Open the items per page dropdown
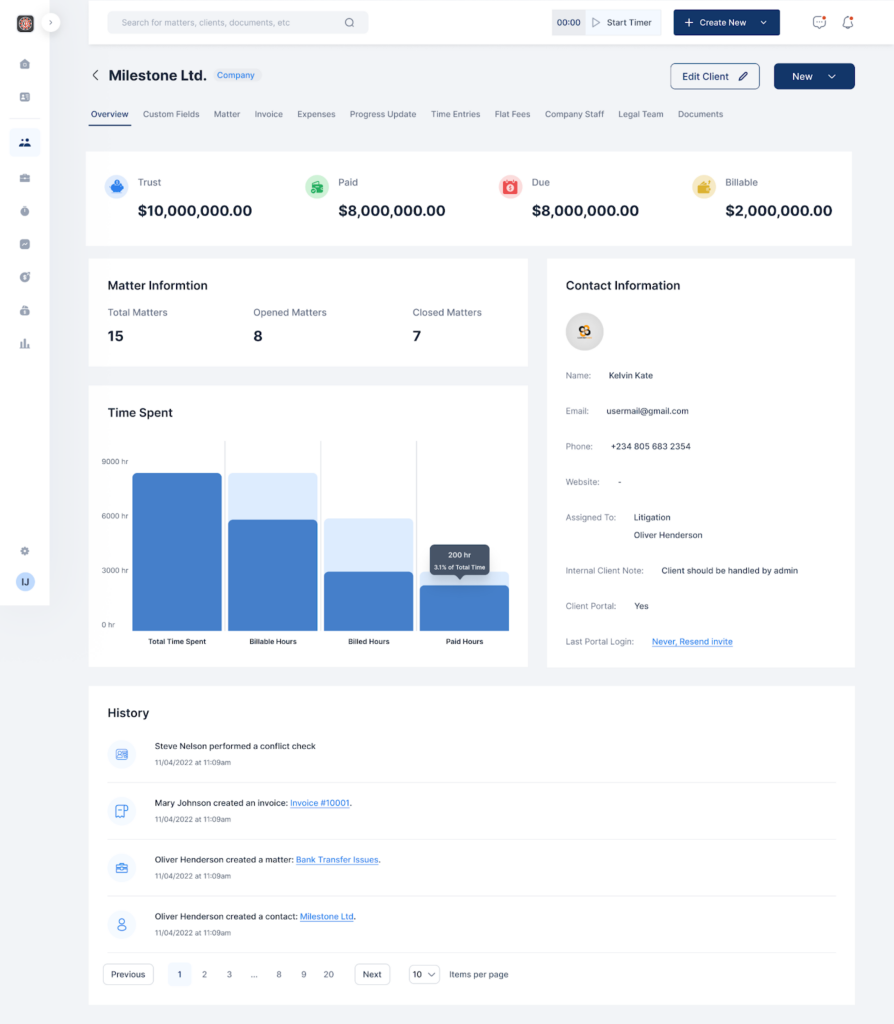Viewport: 894px width, 1024px height. pos(424,974)
